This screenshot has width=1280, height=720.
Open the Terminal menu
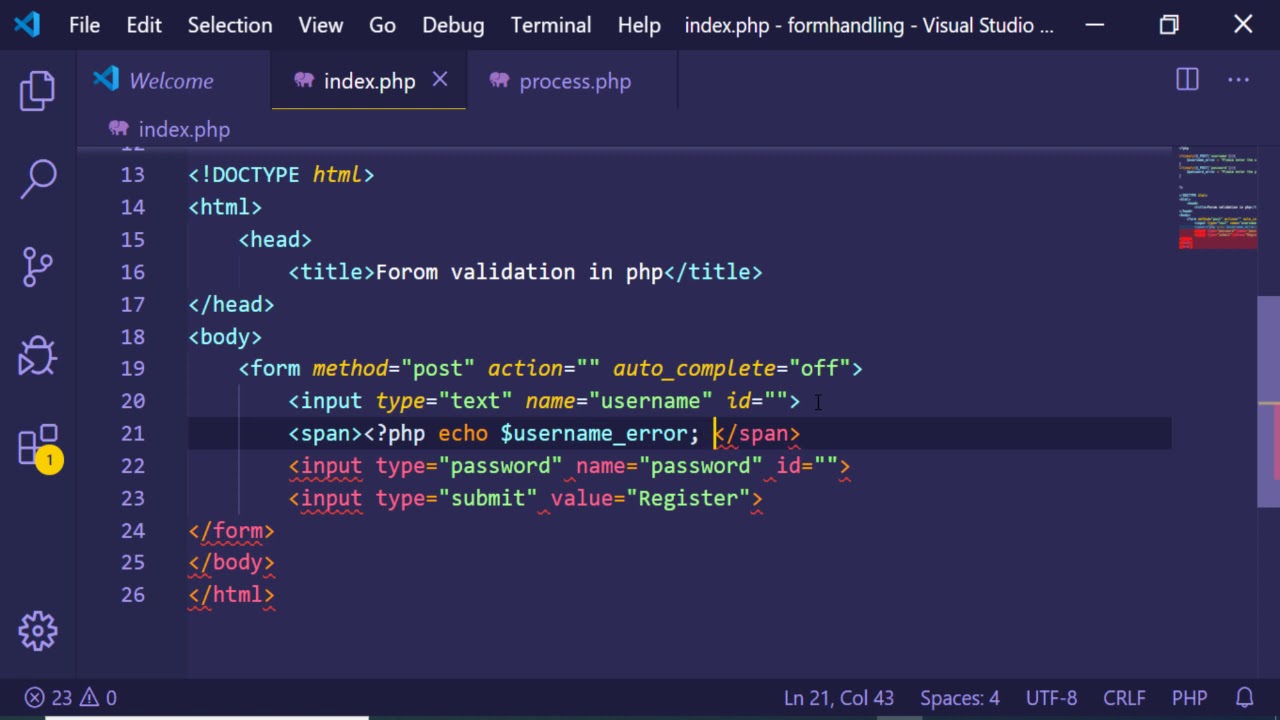point(550,26)
